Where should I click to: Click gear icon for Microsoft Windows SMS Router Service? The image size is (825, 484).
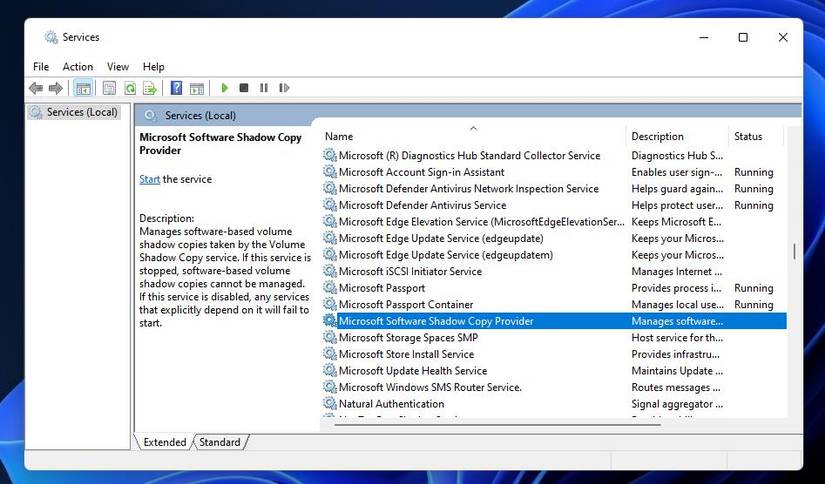(330, 387)
